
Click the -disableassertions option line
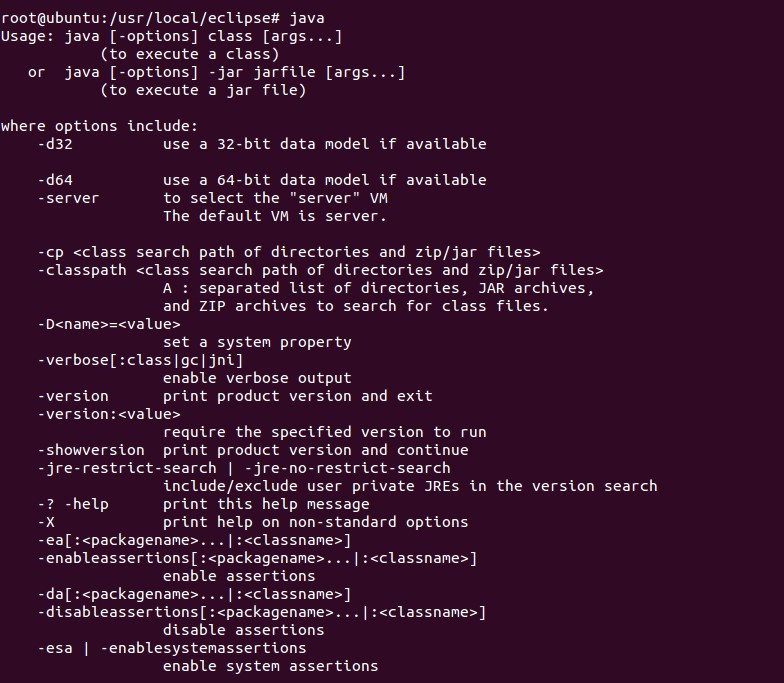click(x=262, y=612)
